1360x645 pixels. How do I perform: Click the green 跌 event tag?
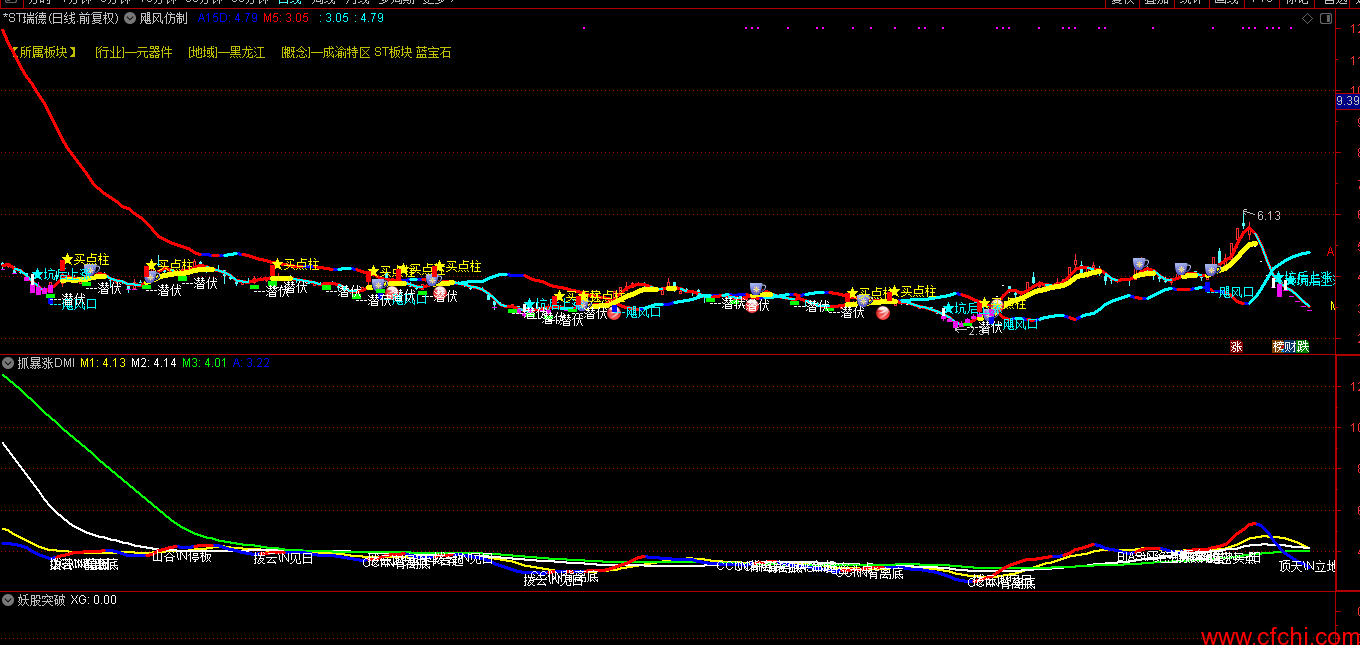click(1302, 346)
